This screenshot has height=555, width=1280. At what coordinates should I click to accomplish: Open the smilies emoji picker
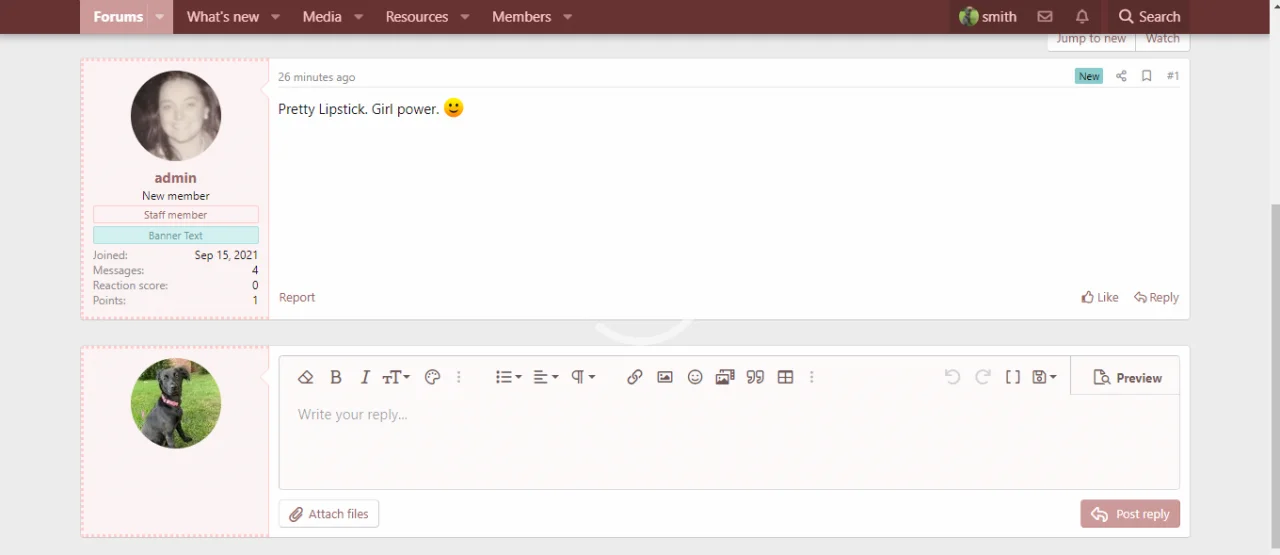coord(694,377)
